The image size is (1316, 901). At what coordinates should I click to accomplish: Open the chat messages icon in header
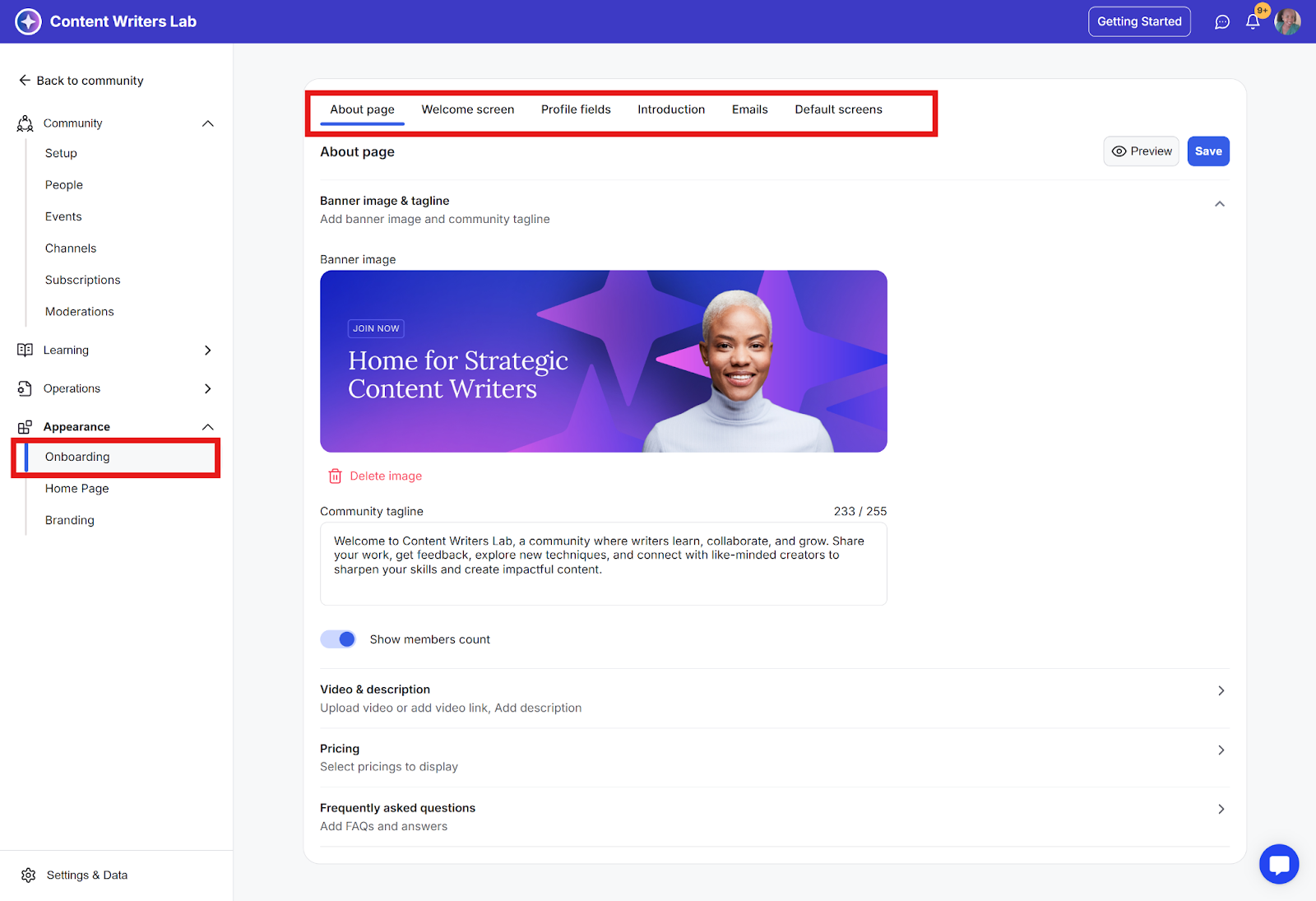(x=1222, y=22)
